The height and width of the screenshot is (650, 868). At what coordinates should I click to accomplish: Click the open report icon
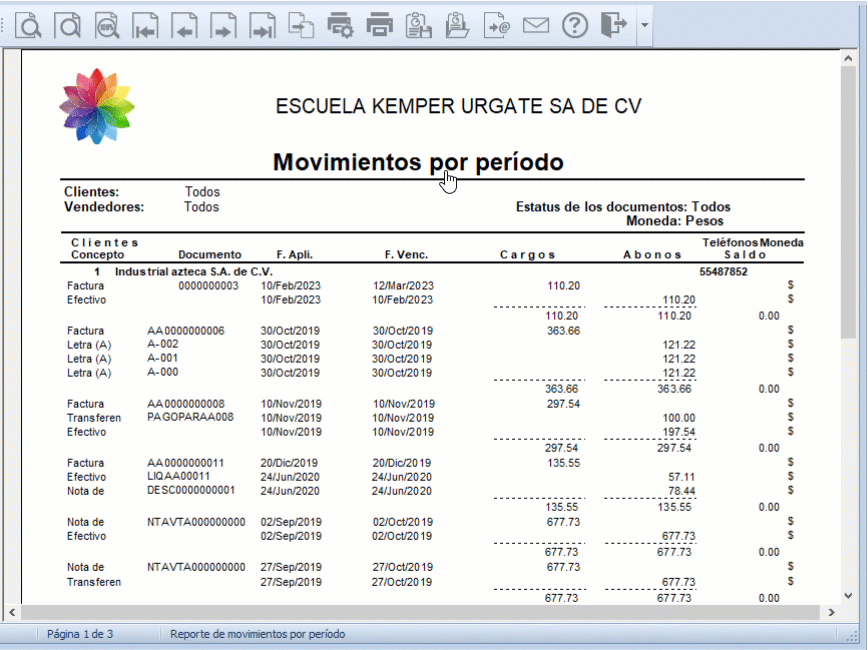(457, 25)
